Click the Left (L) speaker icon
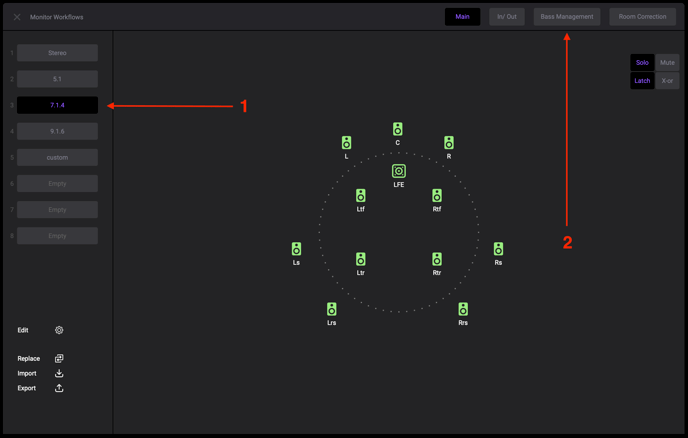The height and width of the screenshot is (438, 688). coord(346,143)
